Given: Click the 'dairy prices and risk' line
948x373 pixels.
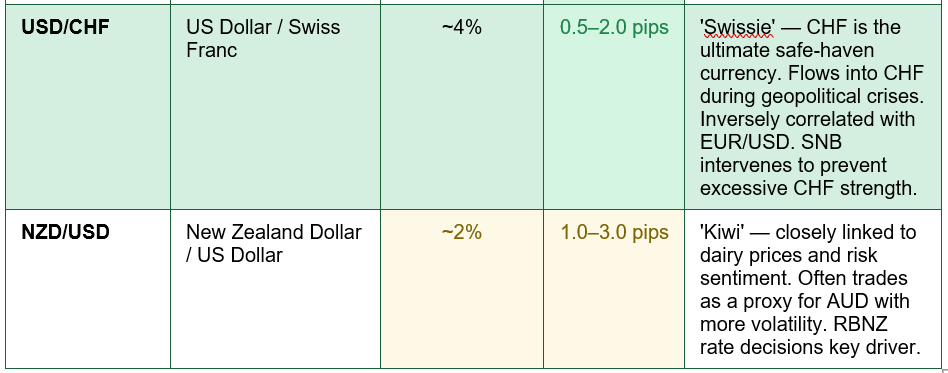Looking at the screenshot, I should click(x=788, y=255).
